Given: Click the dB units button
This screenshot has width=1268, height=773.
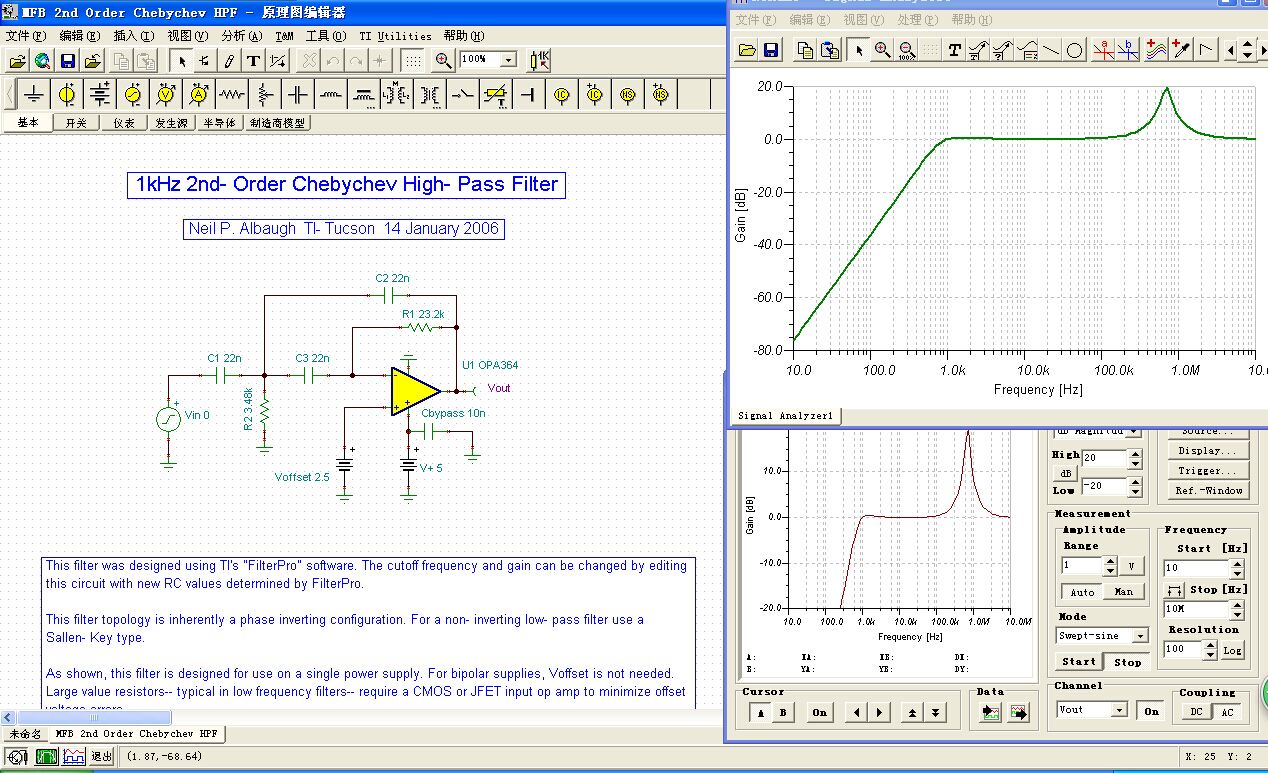Looking at the screenshot, I should coord(1066,473).
